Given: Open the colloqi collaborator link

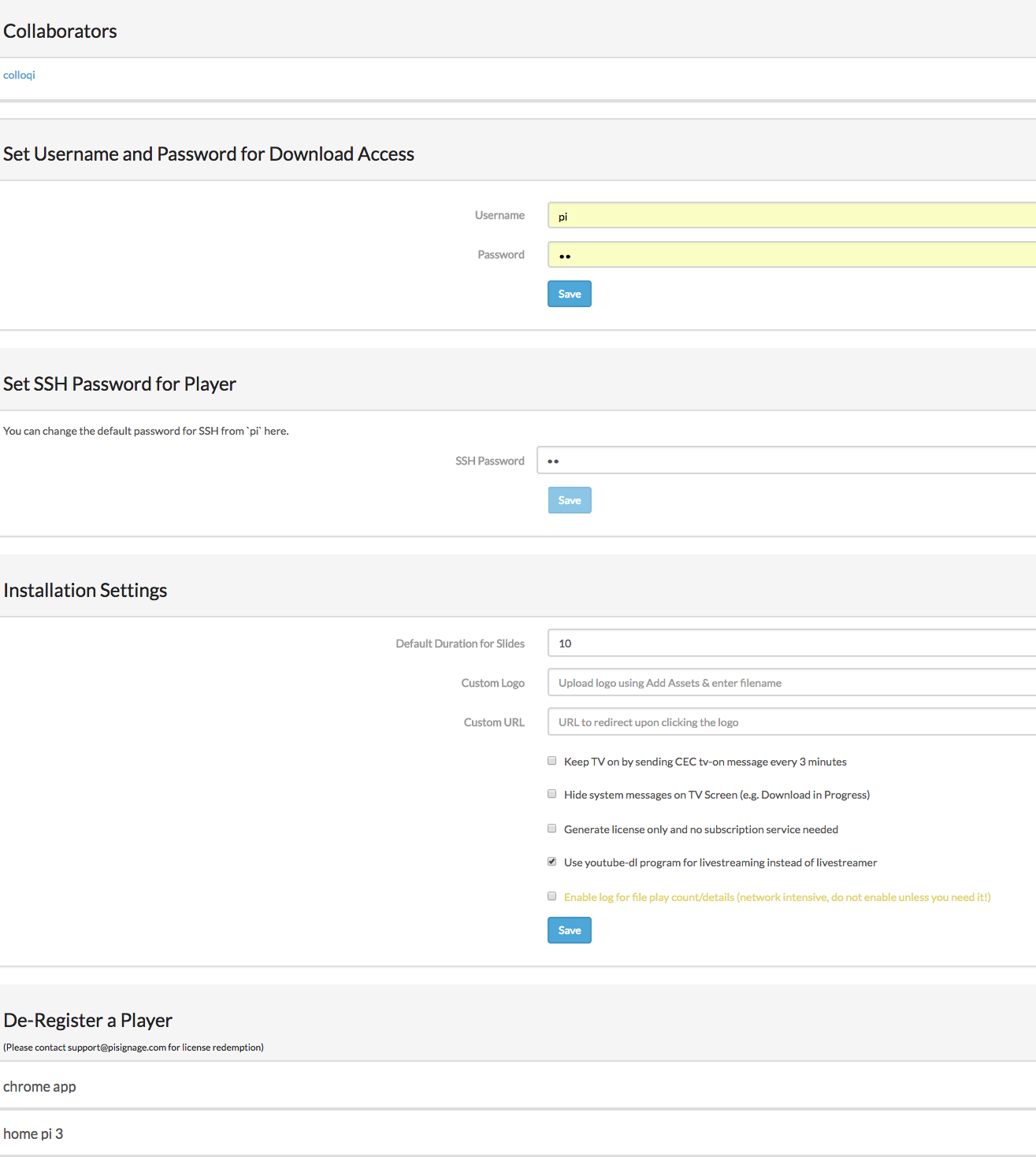Looking at the screenshot, I should click(19, 75).
